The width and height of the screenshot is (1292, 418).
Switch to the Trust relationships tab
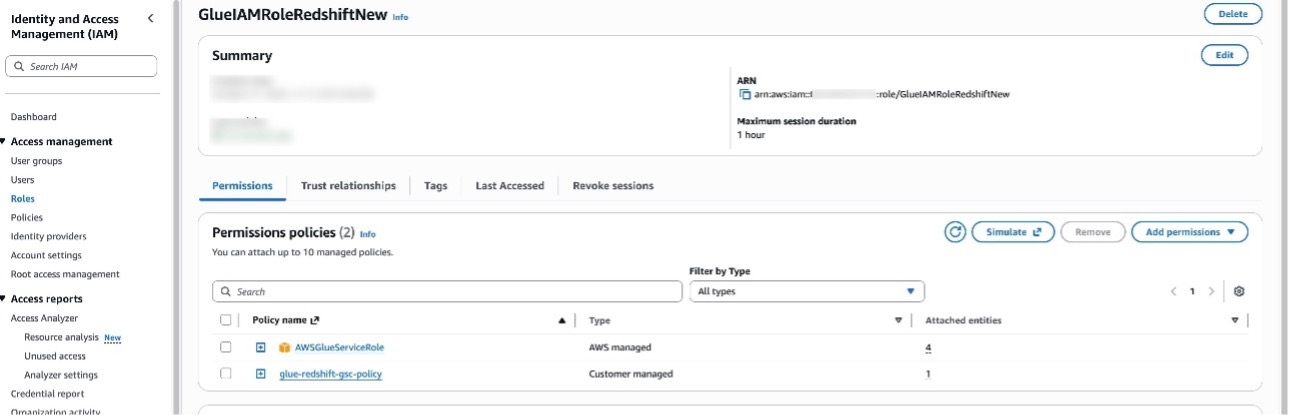[x=348, y=186]
